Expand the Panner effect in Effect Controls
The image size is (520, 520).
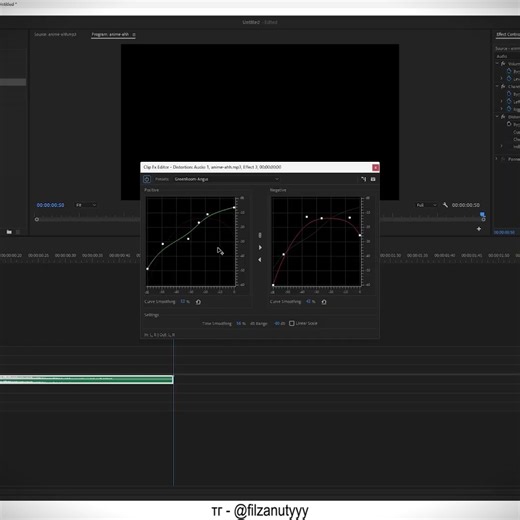[497, 159]
